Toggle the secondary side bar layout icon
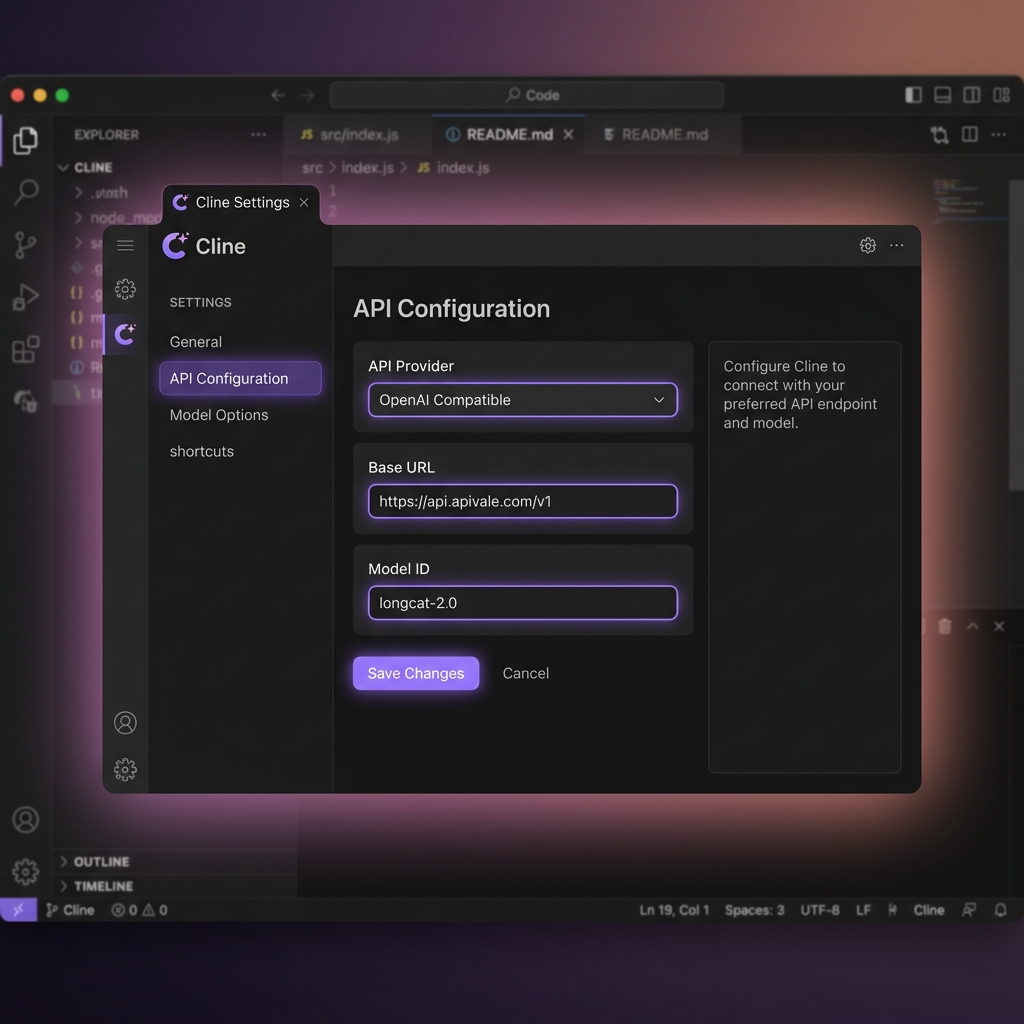1024x1024 pixels. (x=972, y=95)
